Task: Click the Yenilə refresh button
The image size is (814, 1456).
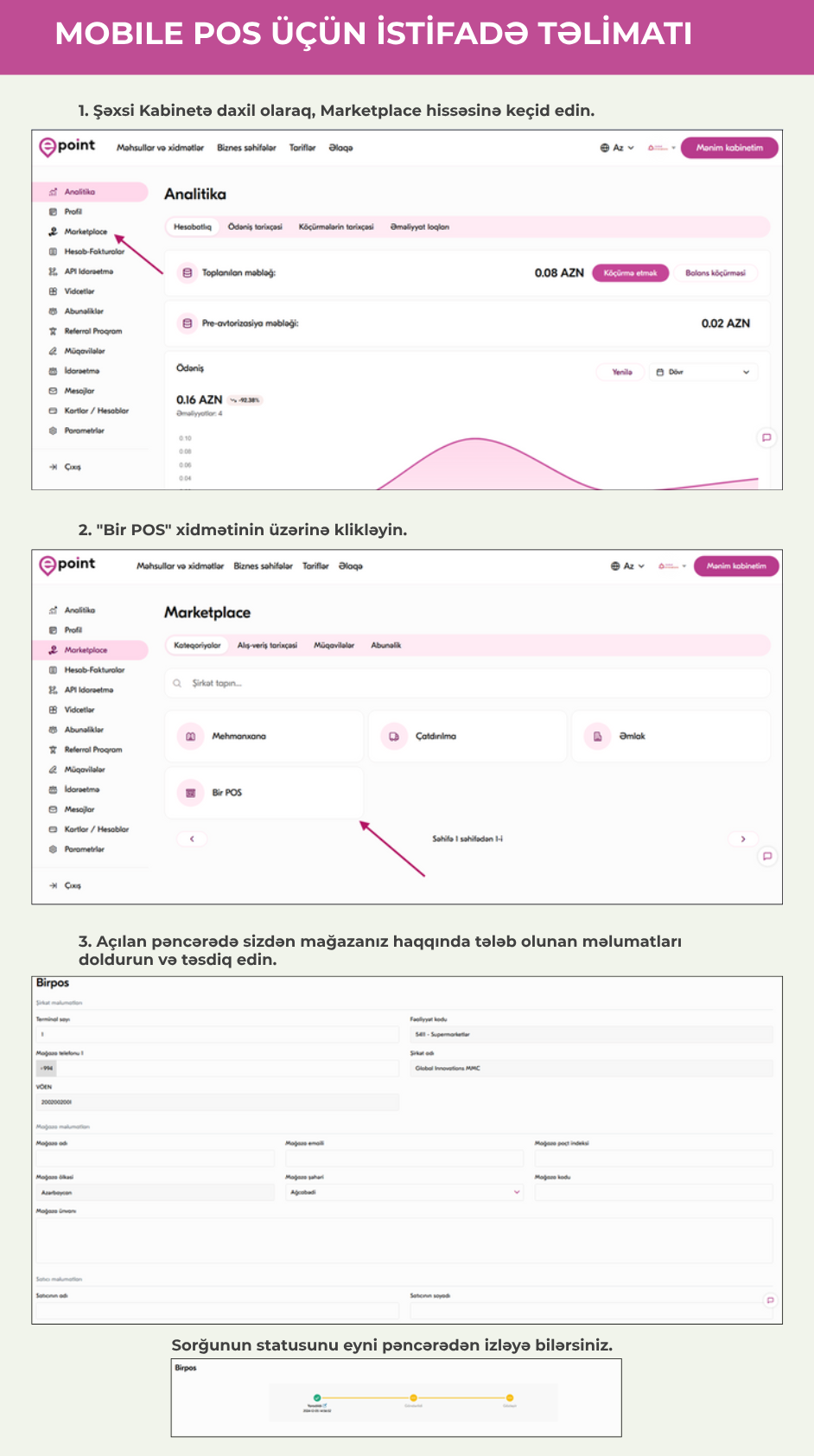Action: coord(621,372)
